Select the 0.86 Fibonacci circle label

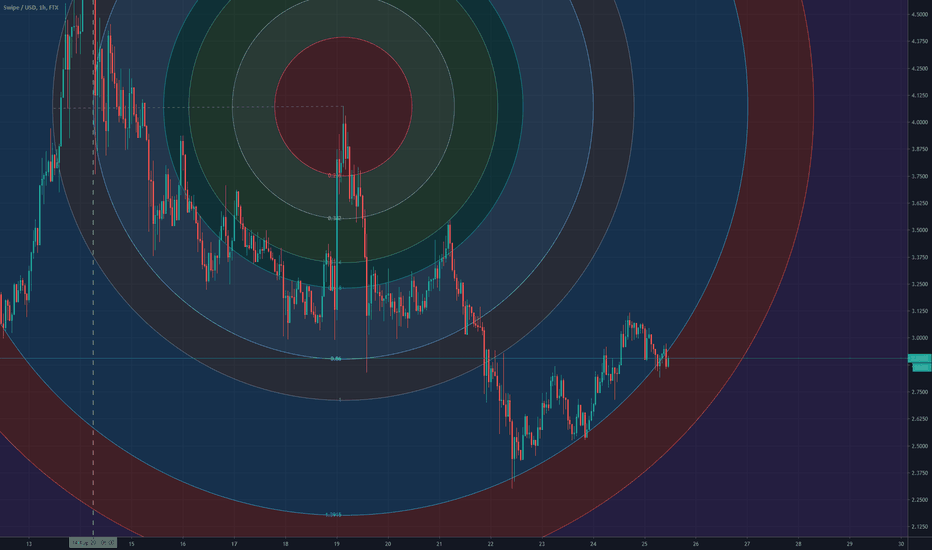pos(336,359)
